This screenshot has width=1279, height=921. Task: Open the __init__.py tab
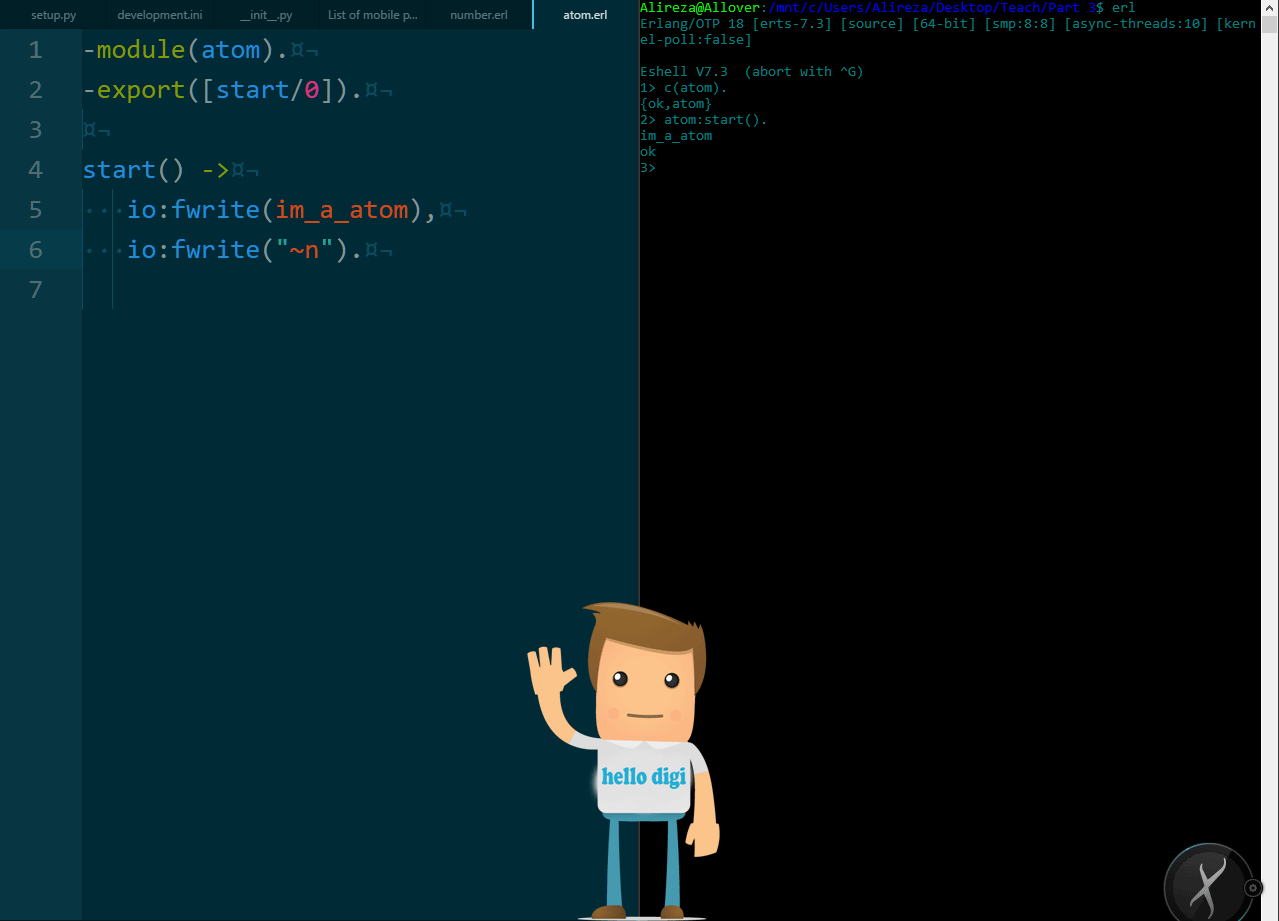(266, 15)
